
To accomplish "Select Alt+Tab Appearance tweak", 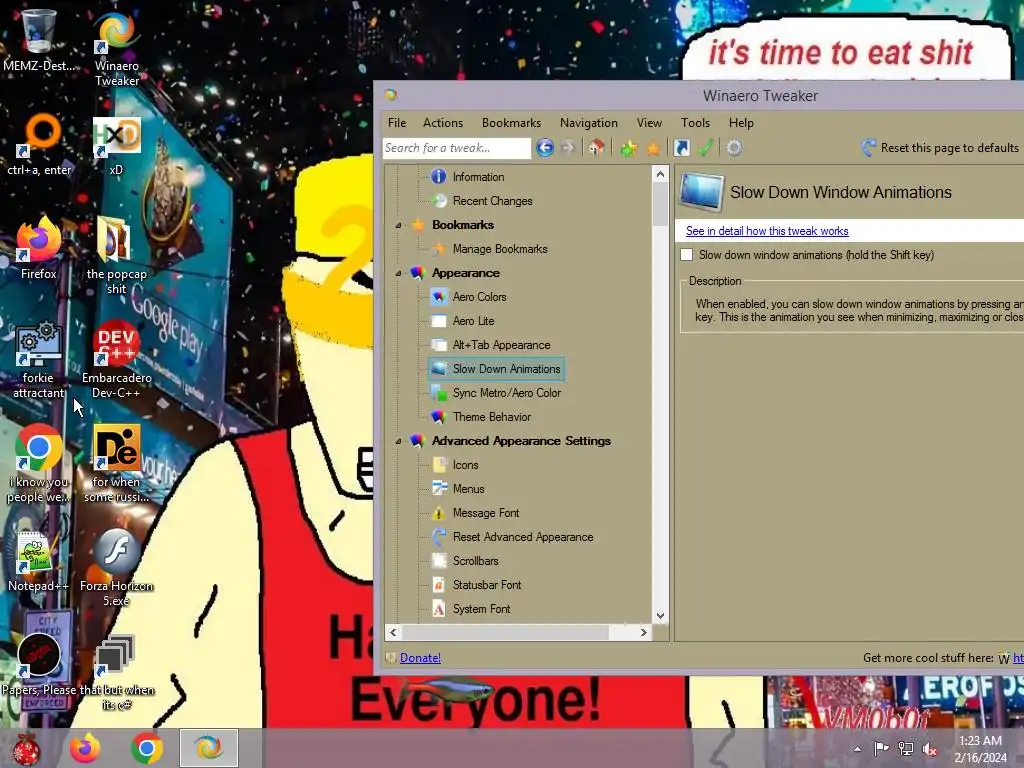I will click(501, 345).
